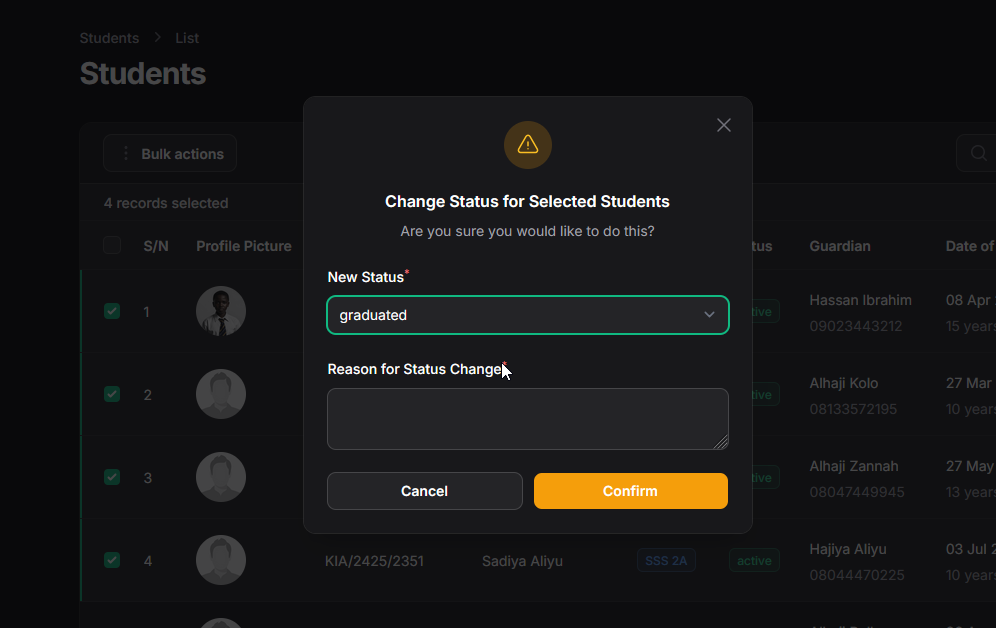Click profile picture of student 1

tap(221, 311)
